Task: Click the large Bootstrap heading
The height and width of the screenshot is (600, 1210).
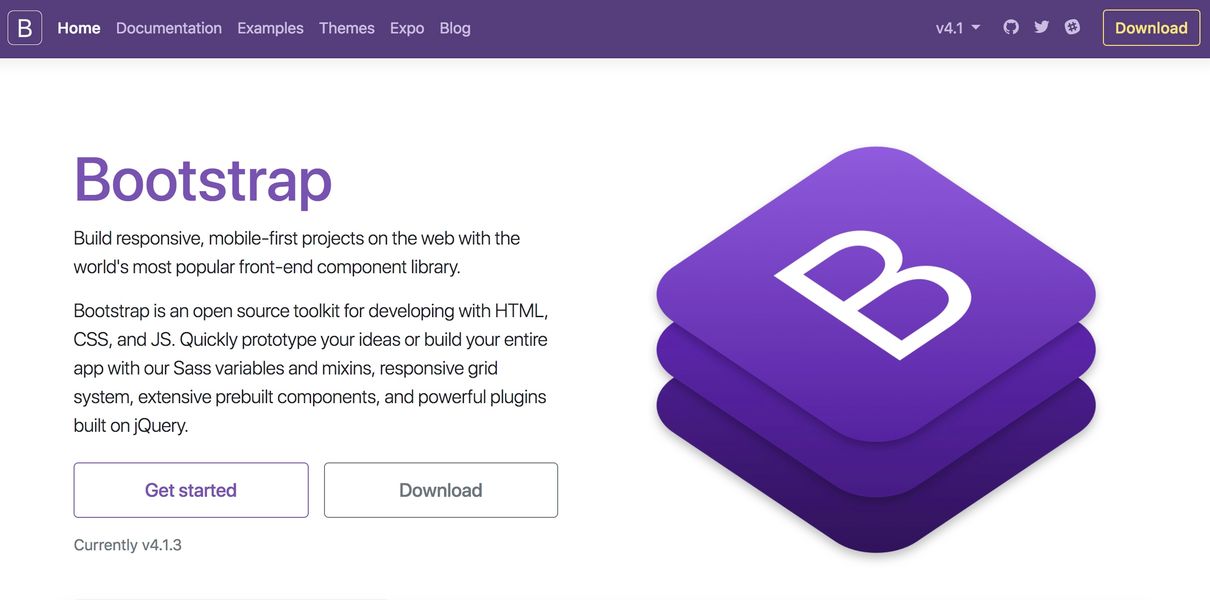Action: 203,180
